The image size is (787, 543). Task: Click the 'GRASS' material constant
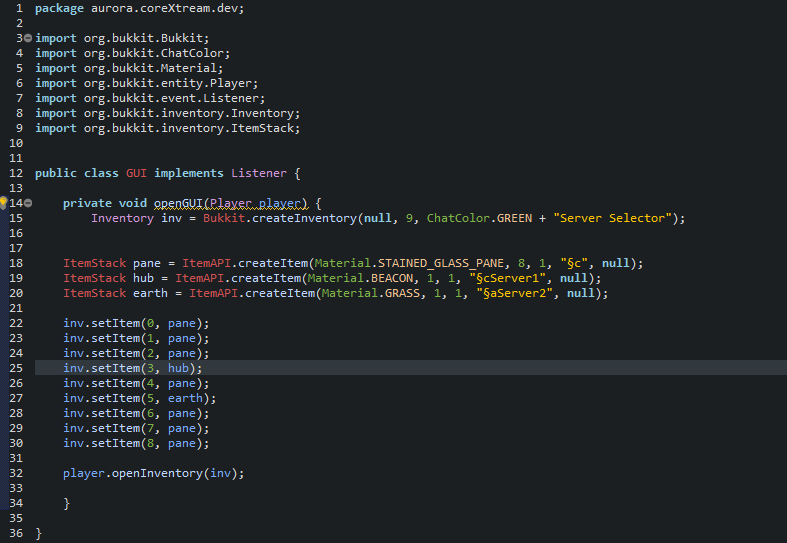pos(403,294)
